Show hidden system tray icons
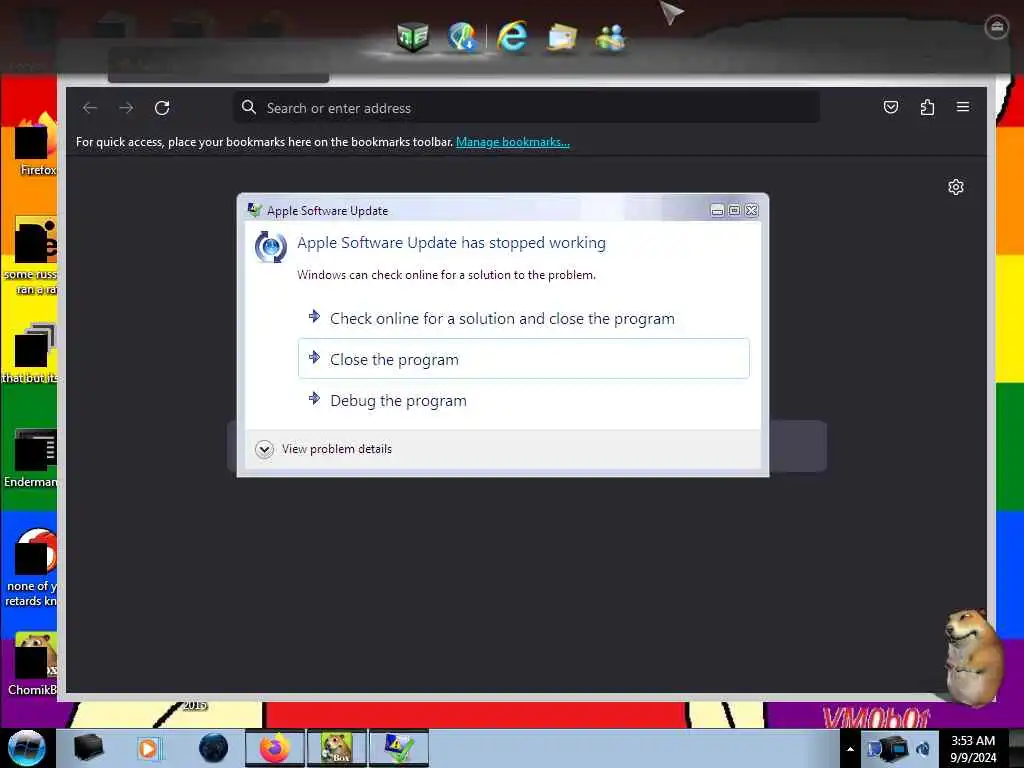 850,749
